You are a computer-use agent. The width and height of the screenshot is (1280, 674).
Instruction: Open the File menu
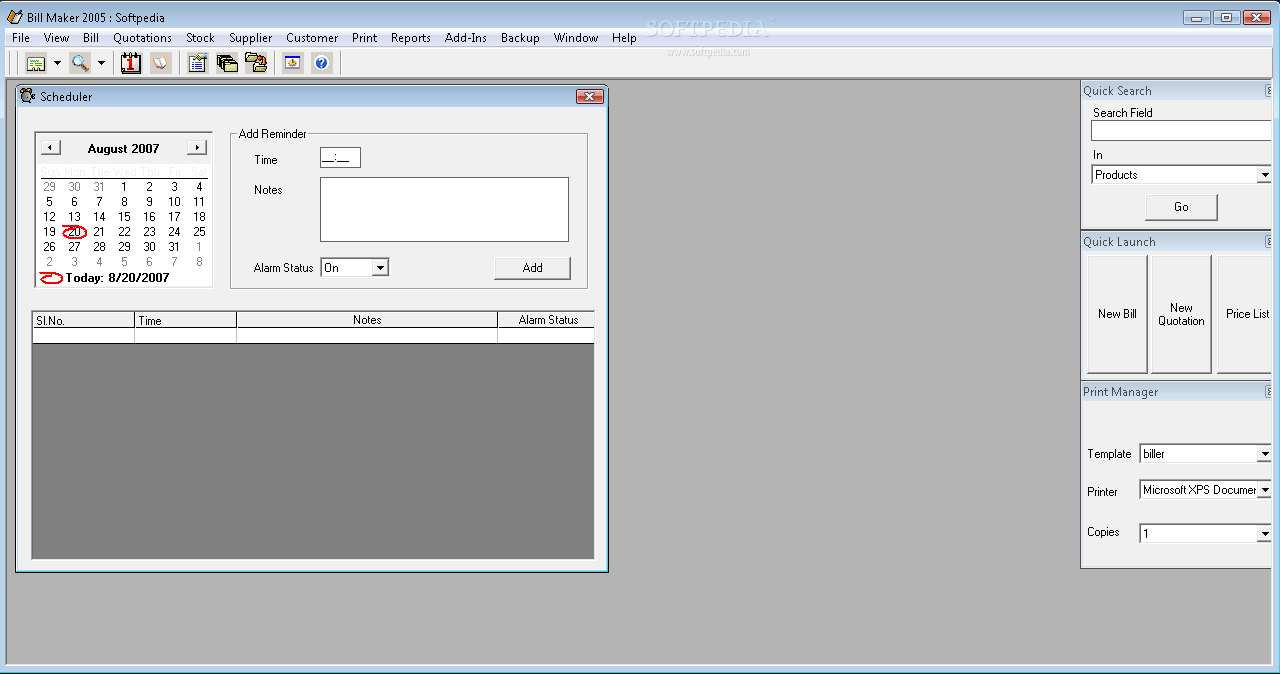(21, 38)
